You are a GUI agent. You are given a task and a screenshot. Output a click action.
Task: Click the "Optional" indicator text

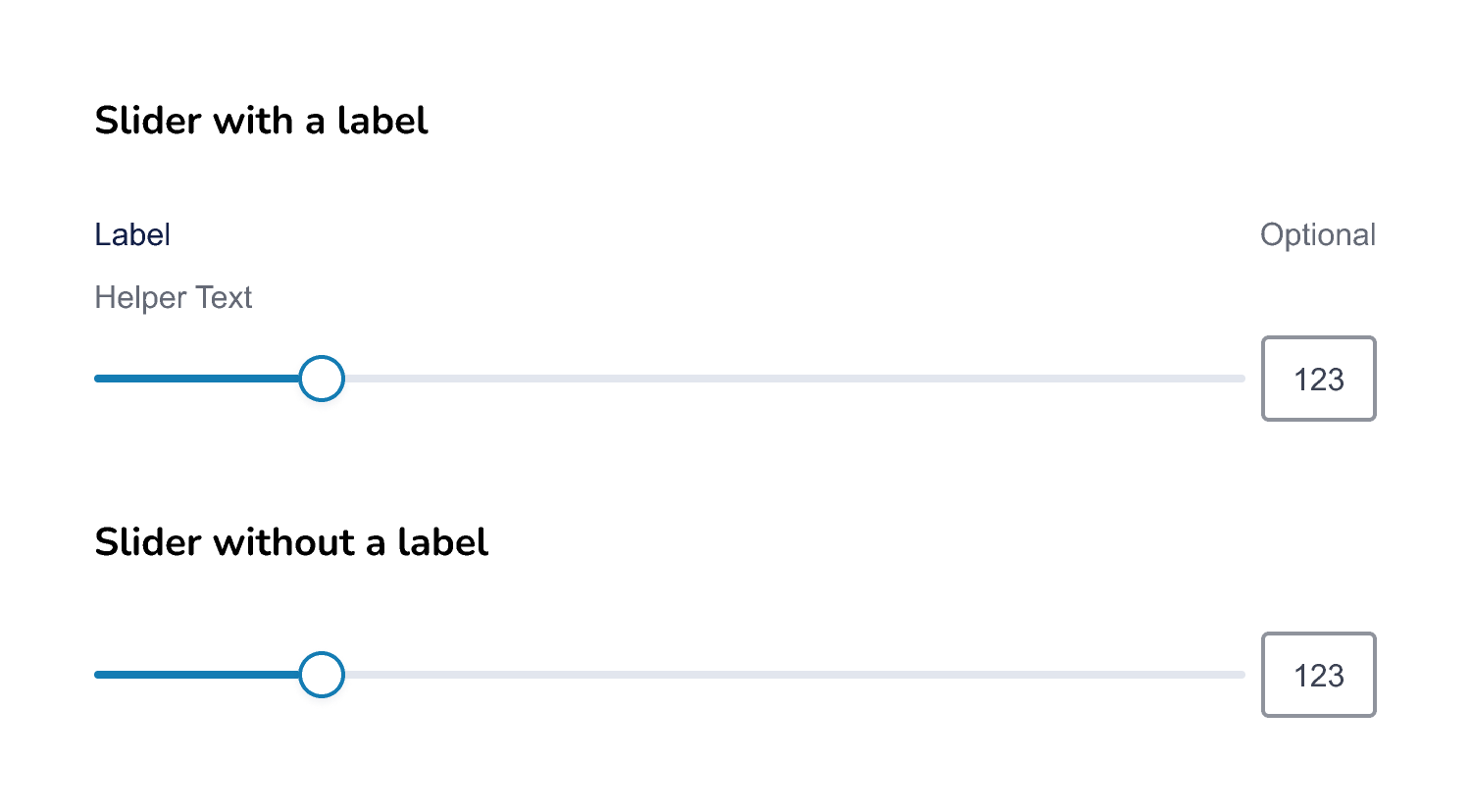pyautogui.click(x=1317, y=235)
